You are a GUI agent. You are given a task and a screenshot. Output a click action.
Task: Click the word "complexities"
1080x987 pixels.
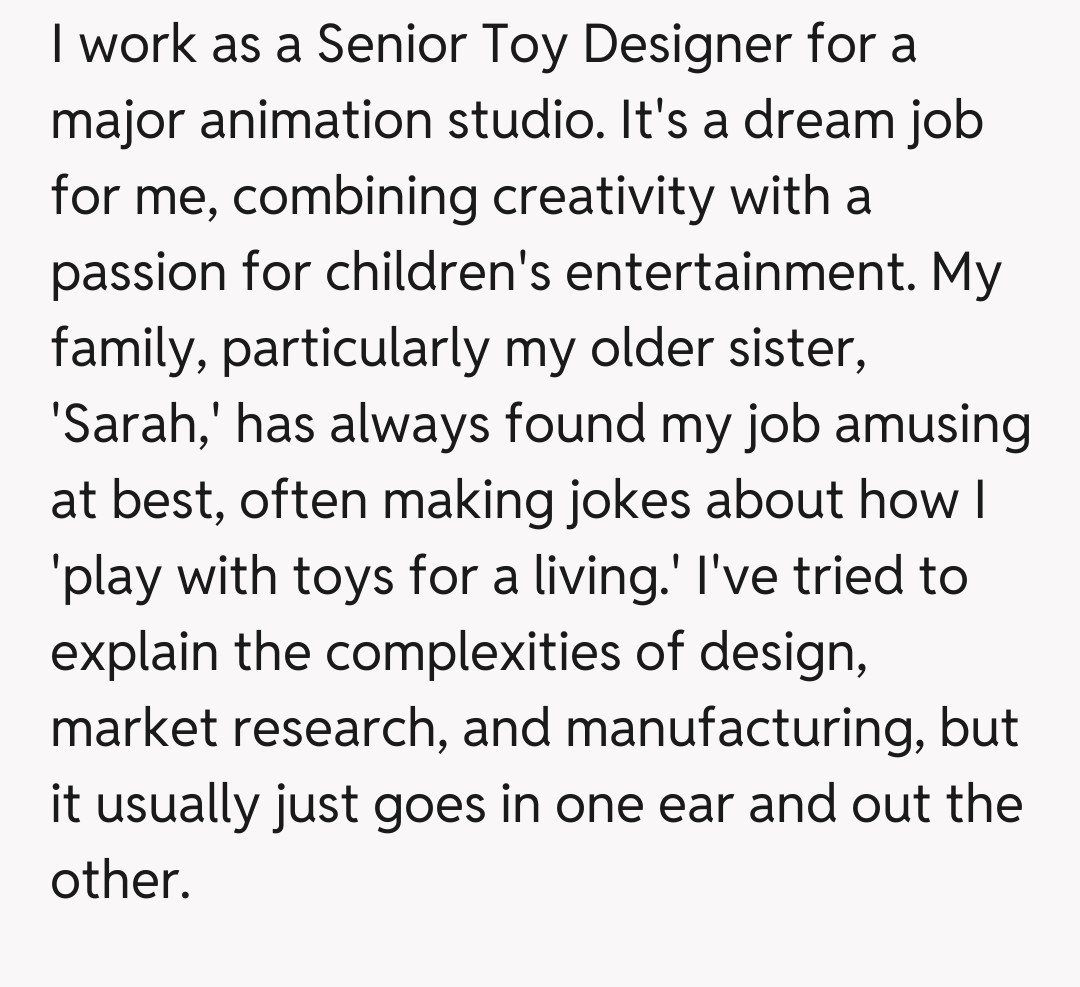502,653
